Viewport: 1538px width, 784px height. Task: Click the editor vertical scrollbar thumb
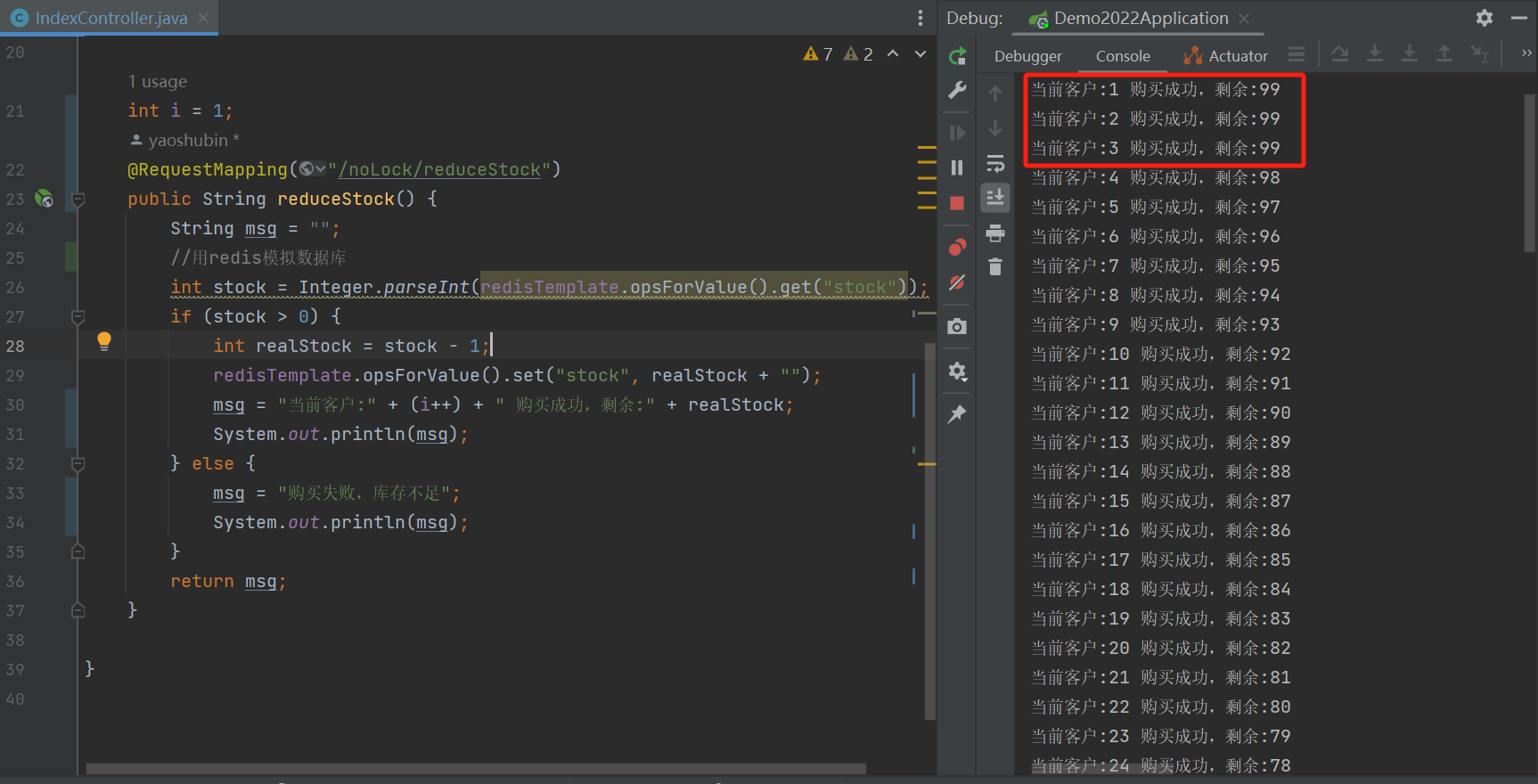(930, 530)
